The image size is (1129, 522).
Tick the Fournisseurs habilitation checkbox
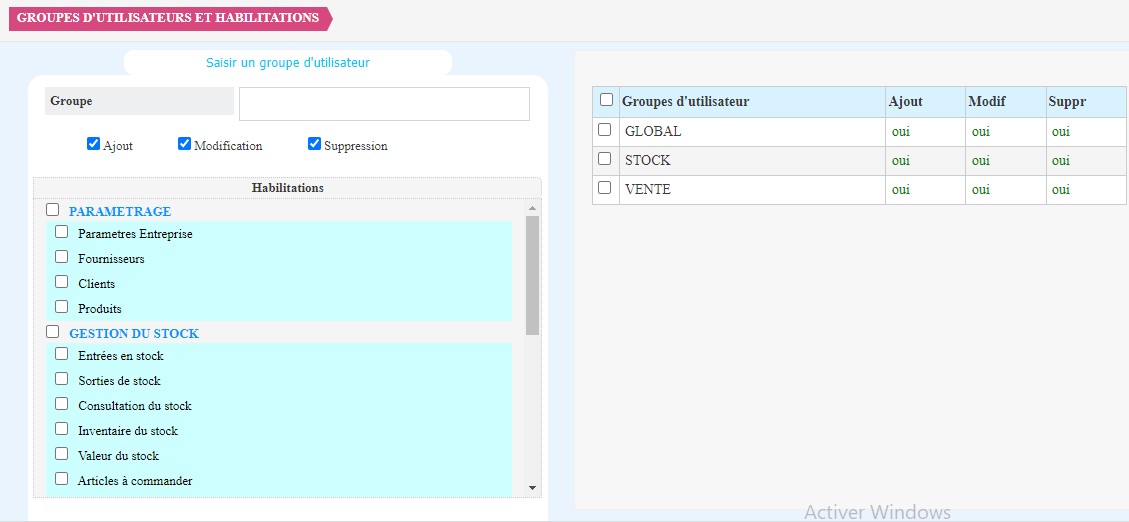(x=62, y=257)
